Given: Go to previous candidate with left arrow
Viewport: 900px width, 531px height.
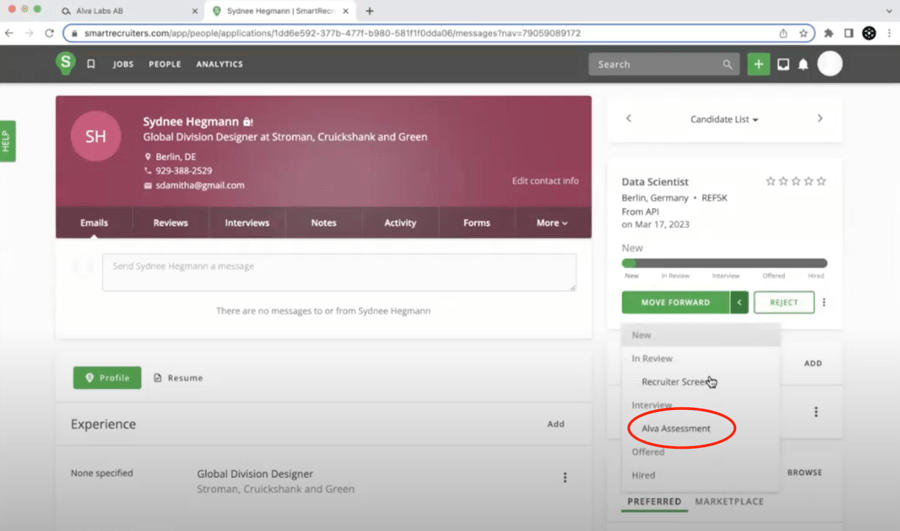Looking at the screenshot, I should (628, 118).
